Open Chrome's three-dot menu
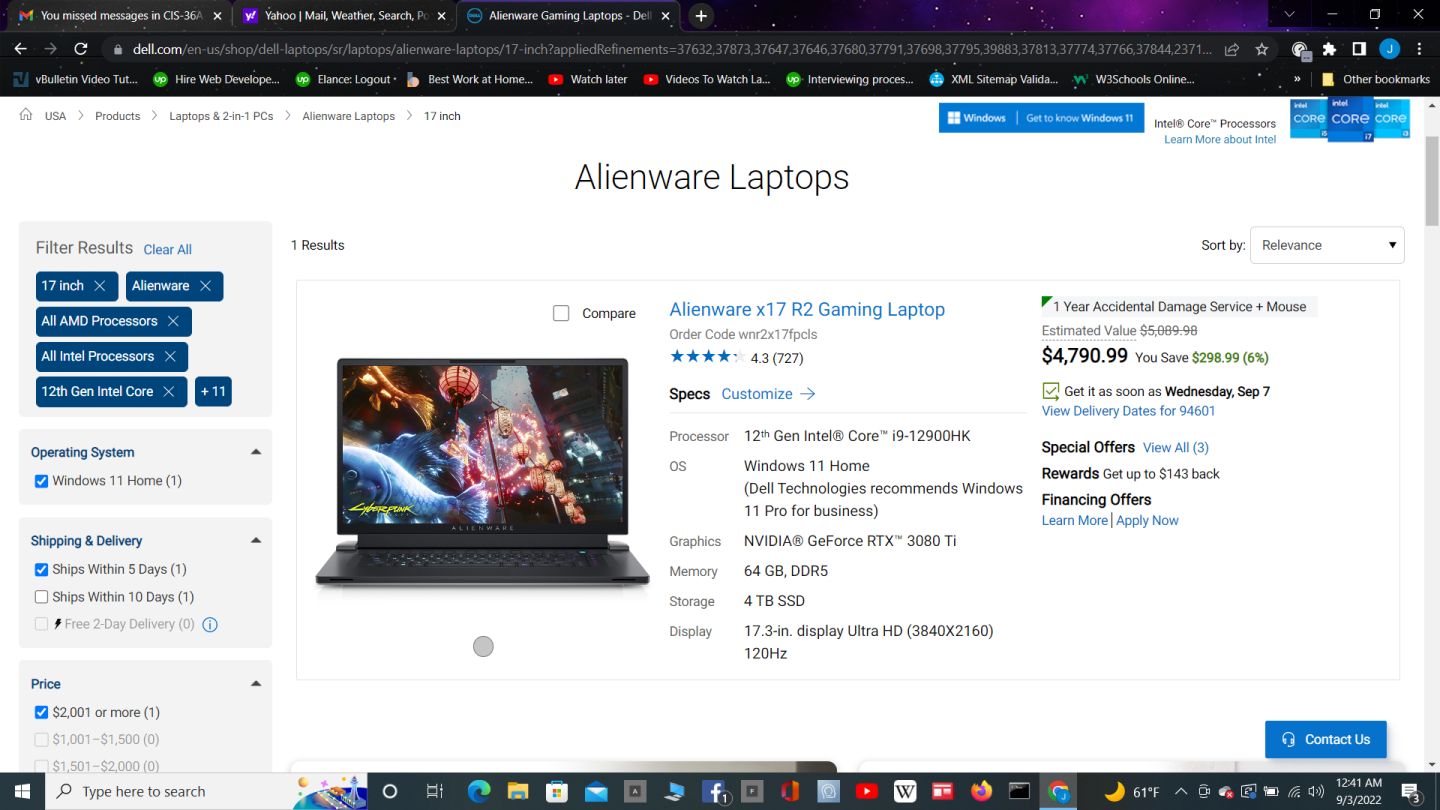 point(1418,48)
